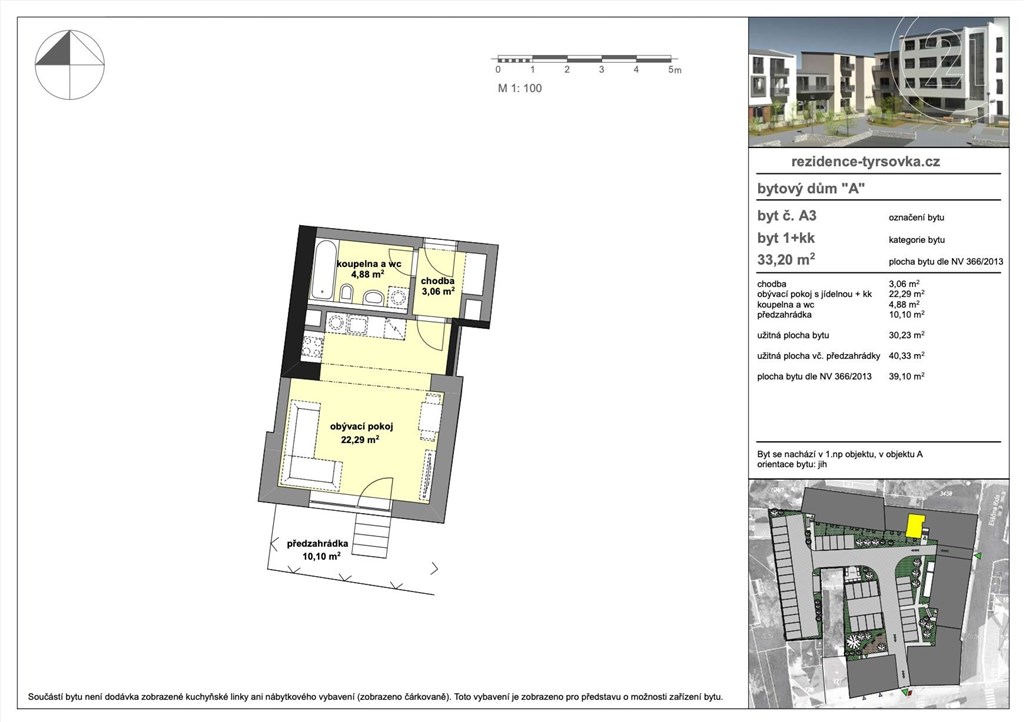This screenshot has height=722, width=1024.
Task: Select the '40,33 m²' value
Action: coord(906,356)
